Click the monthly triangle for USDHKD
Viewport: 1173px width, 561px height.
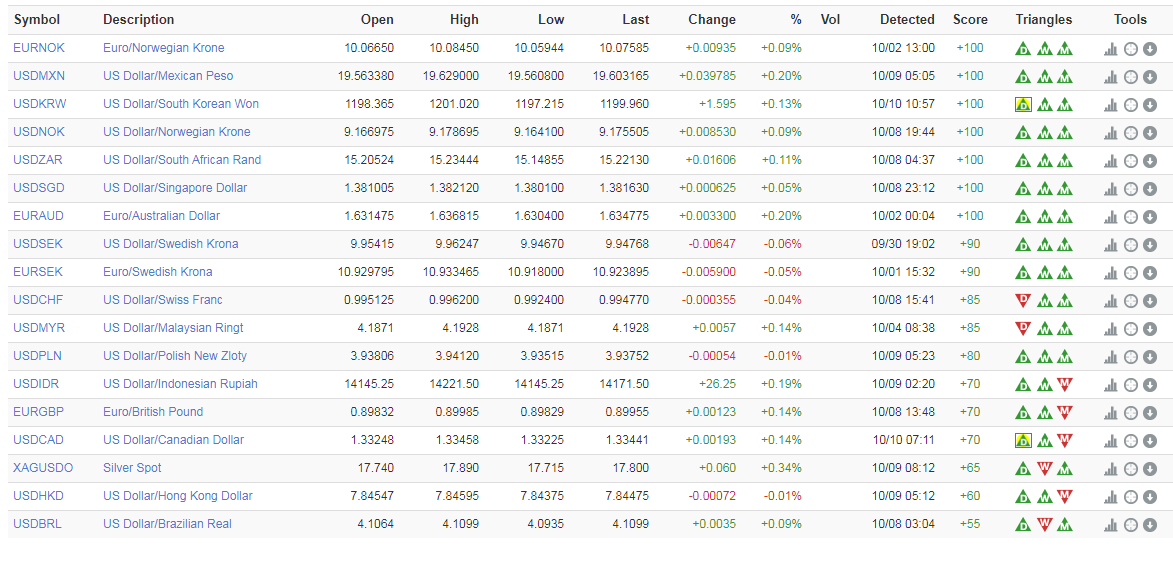coord(1065,496)
